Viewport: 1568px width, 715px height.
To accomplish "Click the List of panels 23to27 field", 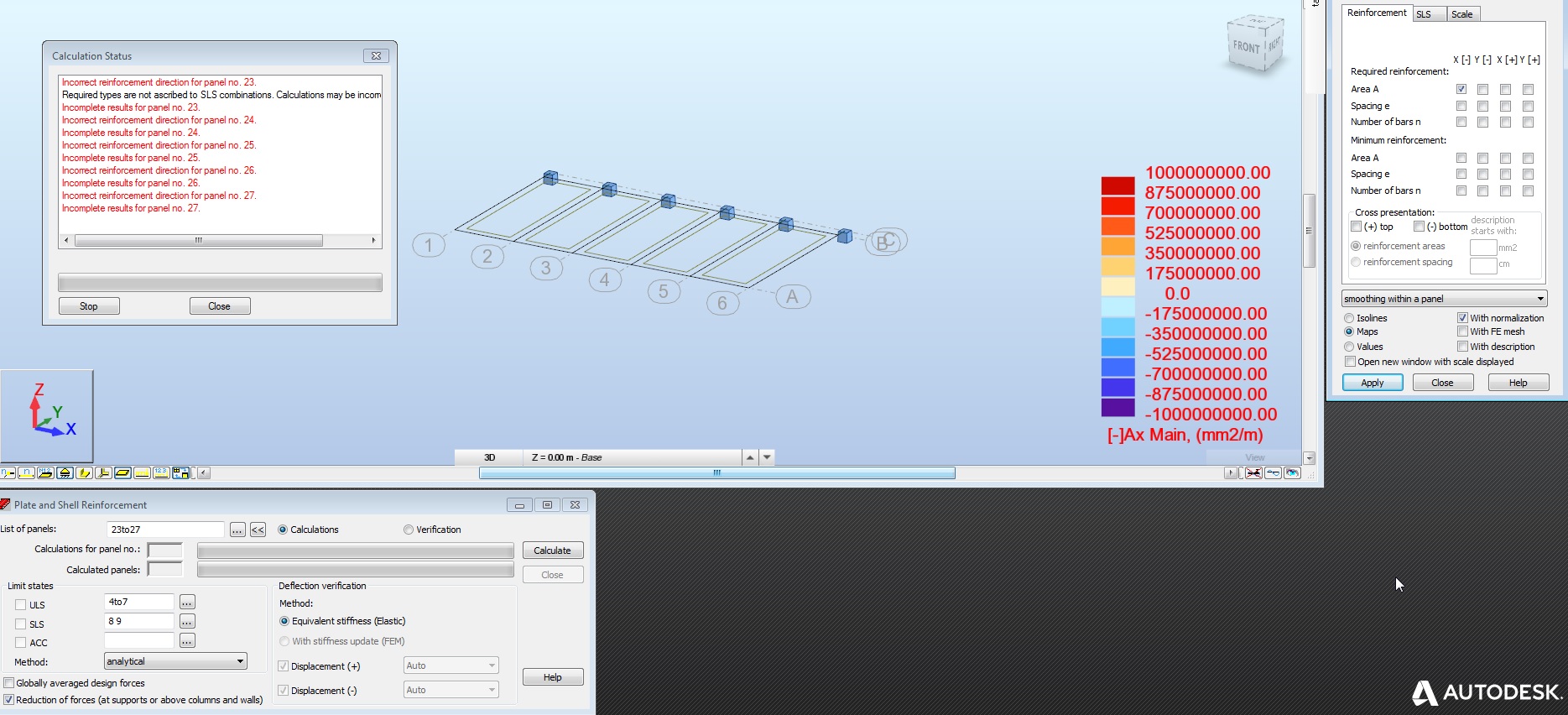I will point(165,530).
